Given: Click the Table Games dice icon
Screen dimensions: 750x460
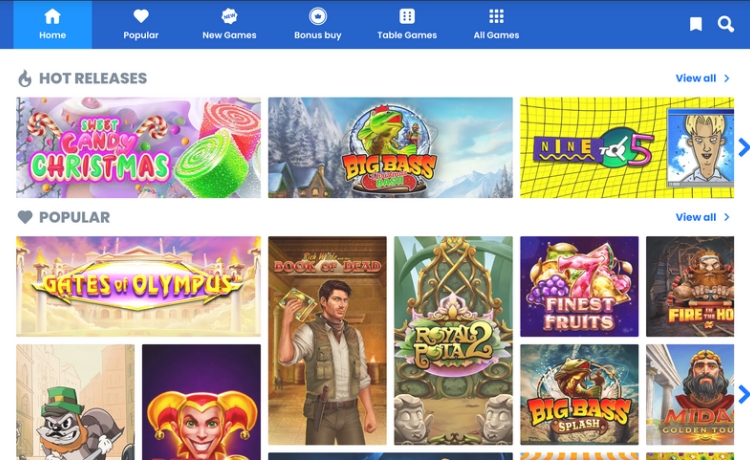Looking at the screenshot, I should coord(407,16).
